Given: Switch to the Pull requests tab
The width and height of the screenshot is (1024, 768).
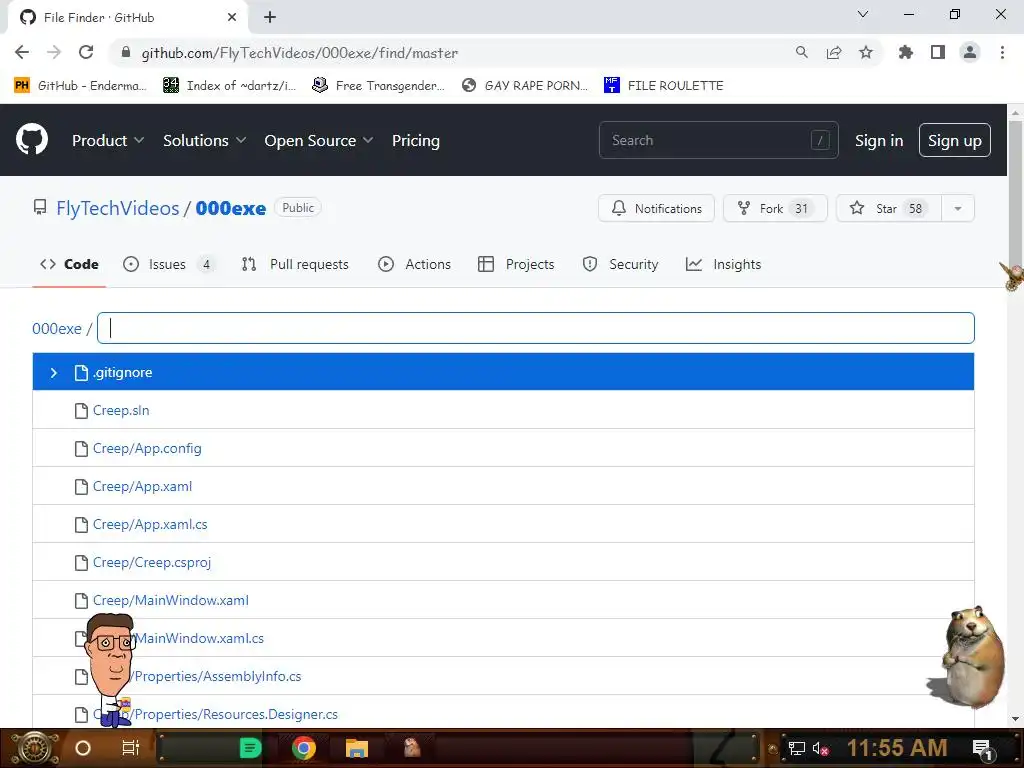Looking at the screenshot, I should pyautogui.click(x=295, y=264).
